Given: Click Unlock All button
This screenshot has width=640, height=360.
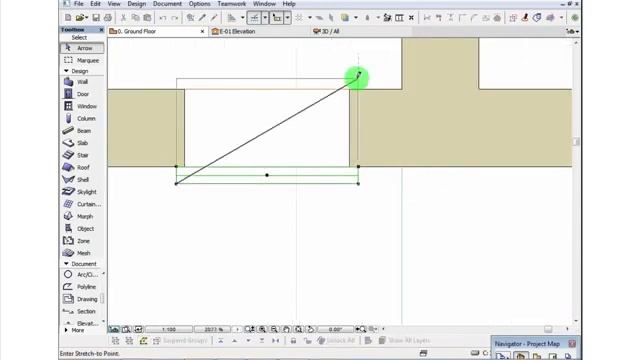Looking at the screenshot, I should coord(336,341).
